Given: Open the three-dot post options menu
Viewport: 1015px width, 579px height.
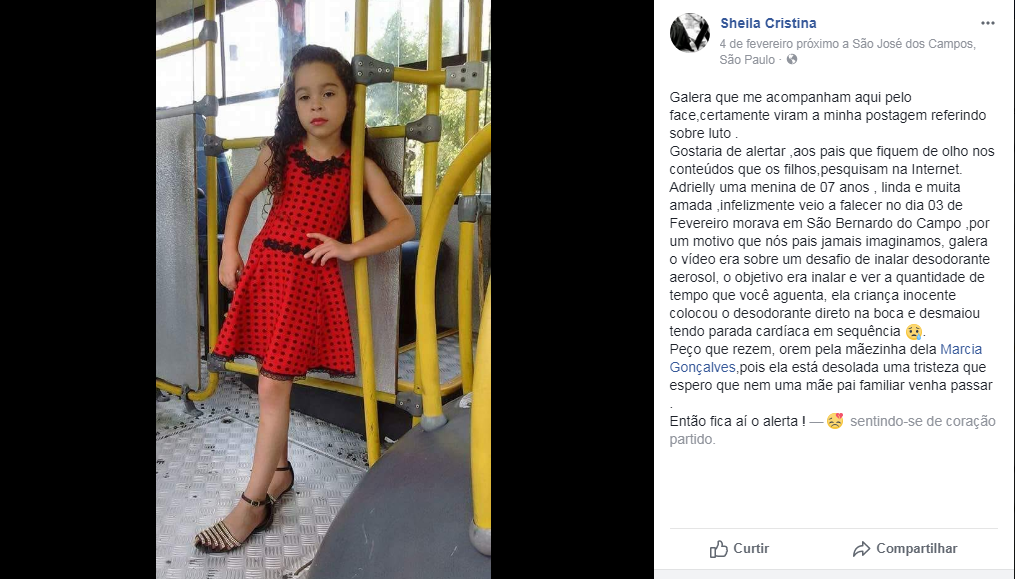Looking at the screenshot, I should pyautogui.click(x=987, y=23).
